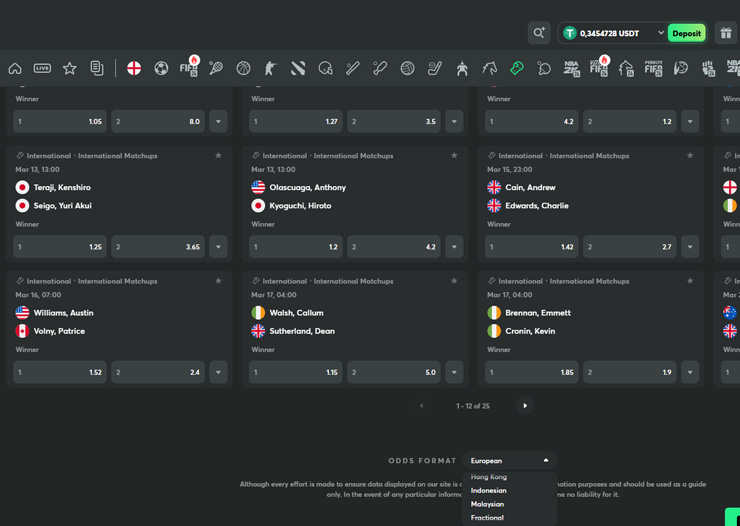This screenshot has height=526, width=740.
Task: Click the green Deposit button
Action: (686, 33)
